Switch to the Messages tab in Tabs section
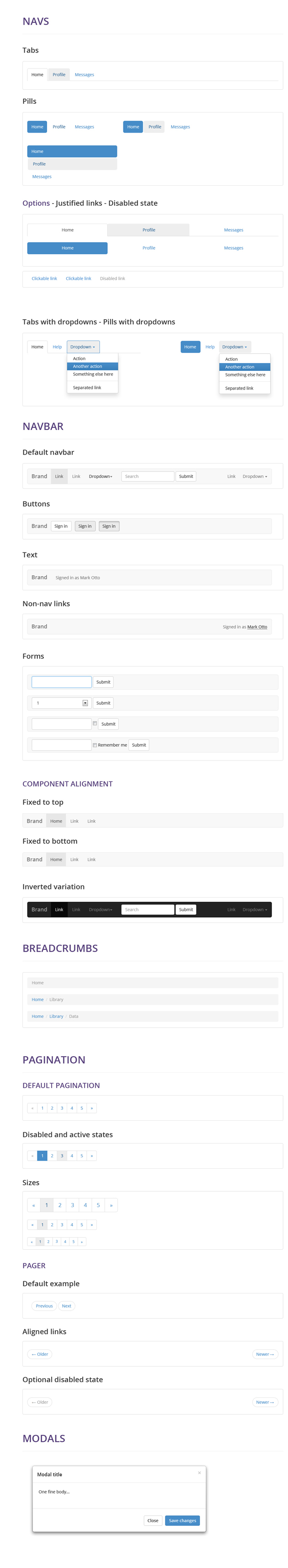288x1568 pixels. 85,75
